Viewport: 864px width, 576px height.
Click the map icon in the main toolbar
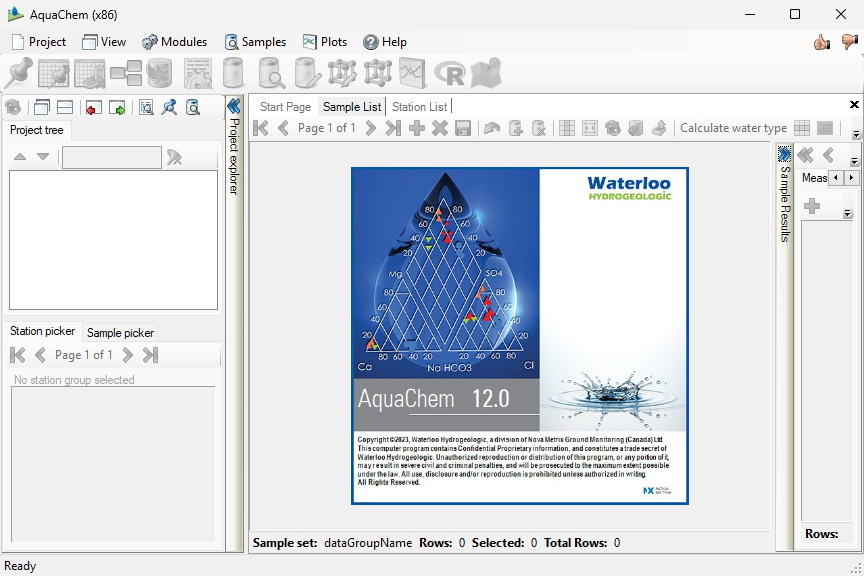pos(485,73)
